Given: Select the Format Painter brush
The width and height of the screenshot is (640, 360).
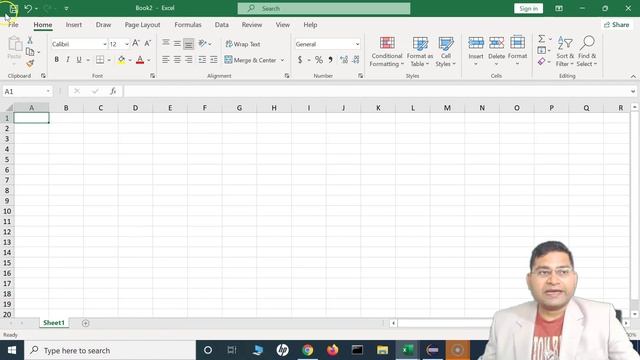Looking at the screenshot, I should pyautogui.click(x=30, y=63).
